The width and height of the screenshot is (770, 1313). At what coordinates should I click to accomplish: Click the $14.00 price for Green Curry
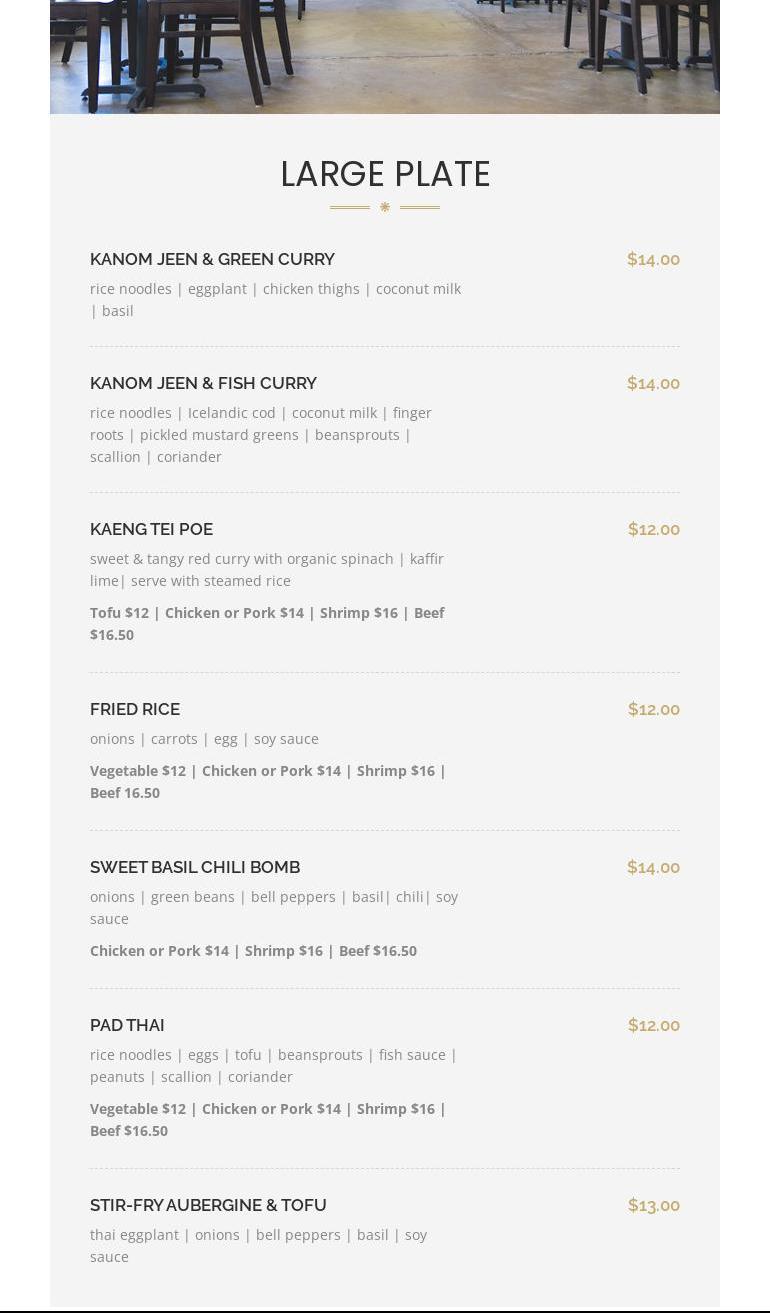click(653, 259)
